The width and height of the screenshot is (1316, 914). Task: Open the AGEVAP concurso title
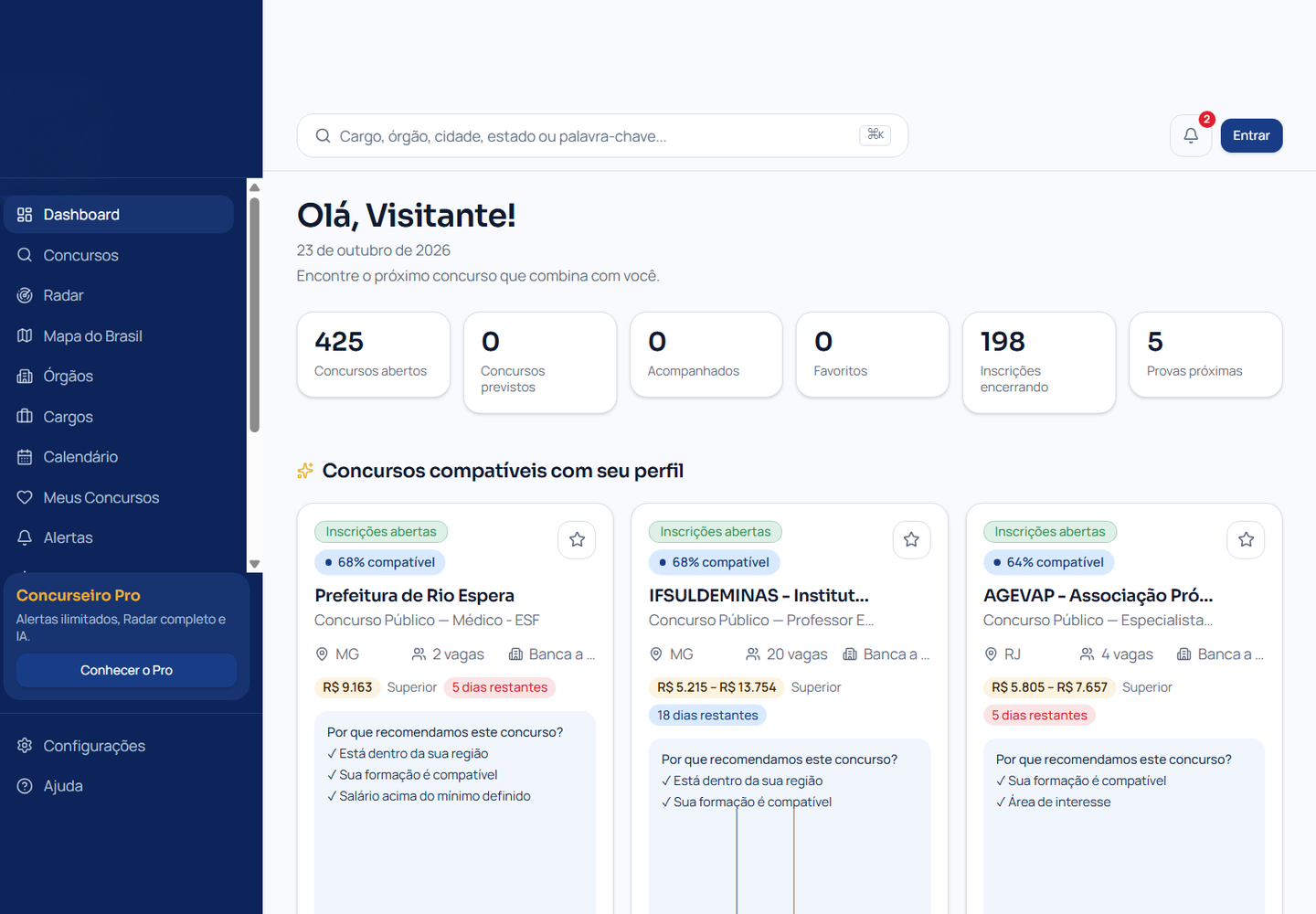1098,595
